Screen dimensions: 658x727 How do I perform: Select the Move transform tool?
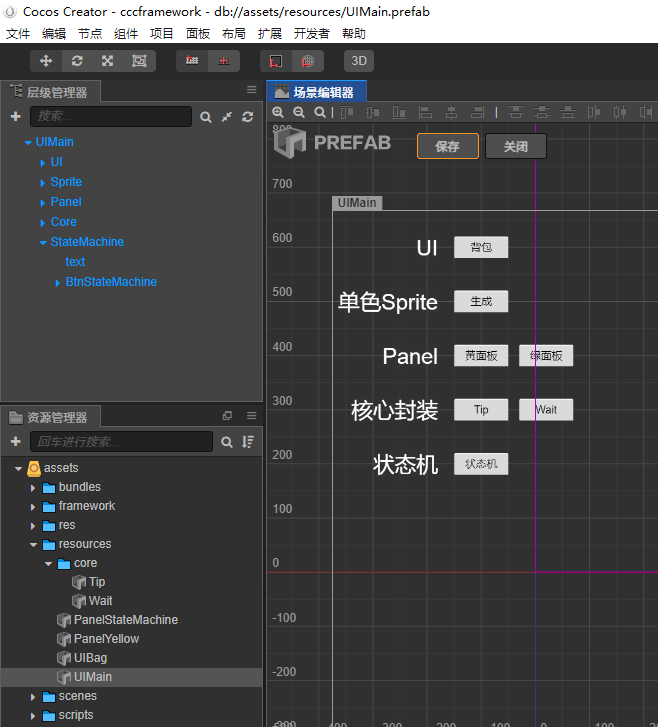coord(46,61)
